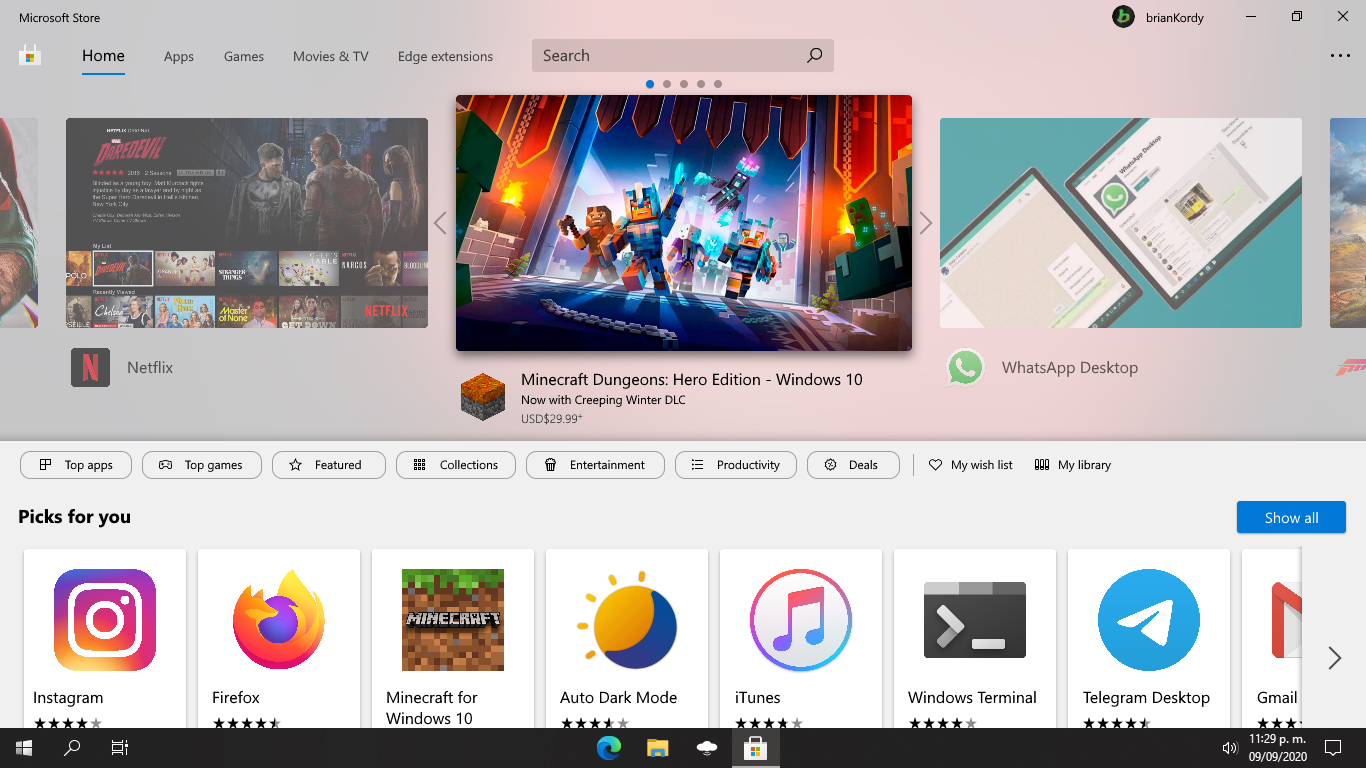
Task: Open the Gmail app tile icon
Action: click(1287, 620)
